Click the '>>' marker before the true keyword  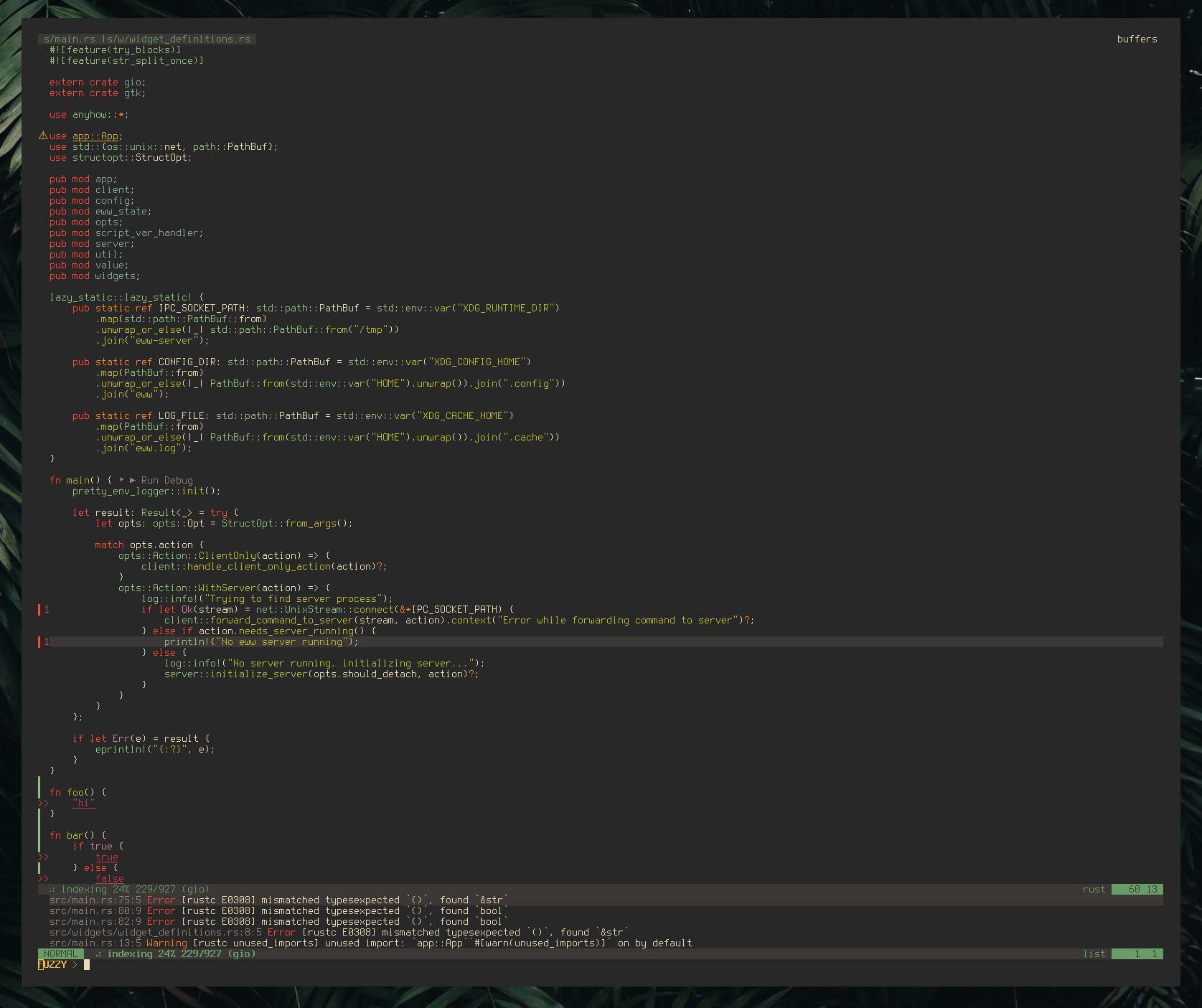(43, 857)
